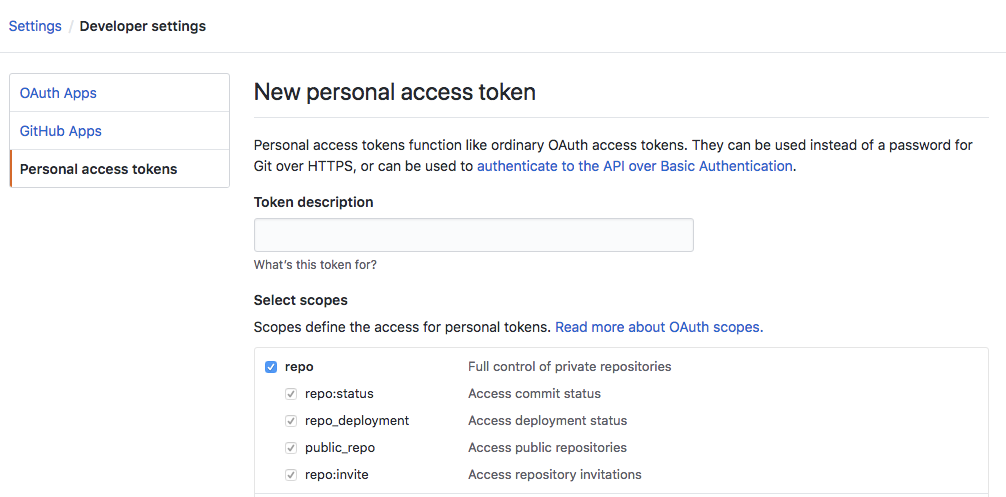Toggle the repo:status checkbox
Image resolution: width=1006 pixels, height=497 pixels.
click(291, 394)
